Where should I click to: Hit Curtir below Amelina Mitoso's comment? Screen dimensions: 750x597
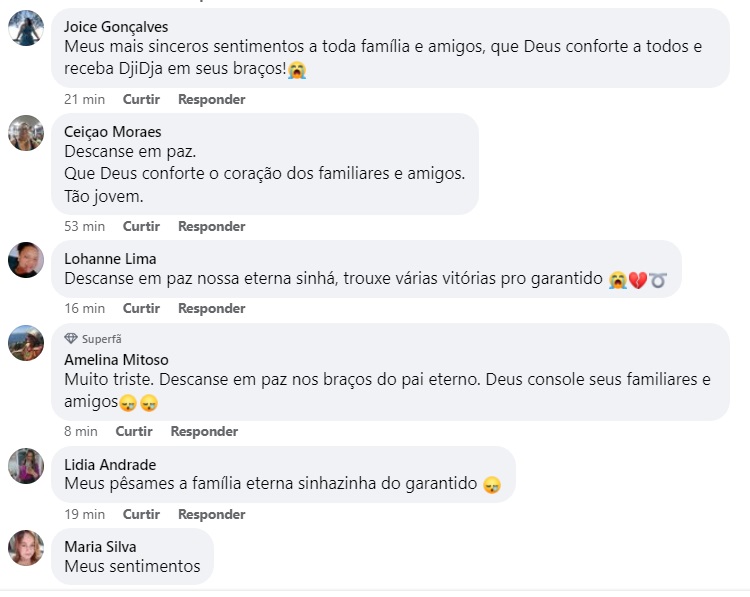(134, 431)
